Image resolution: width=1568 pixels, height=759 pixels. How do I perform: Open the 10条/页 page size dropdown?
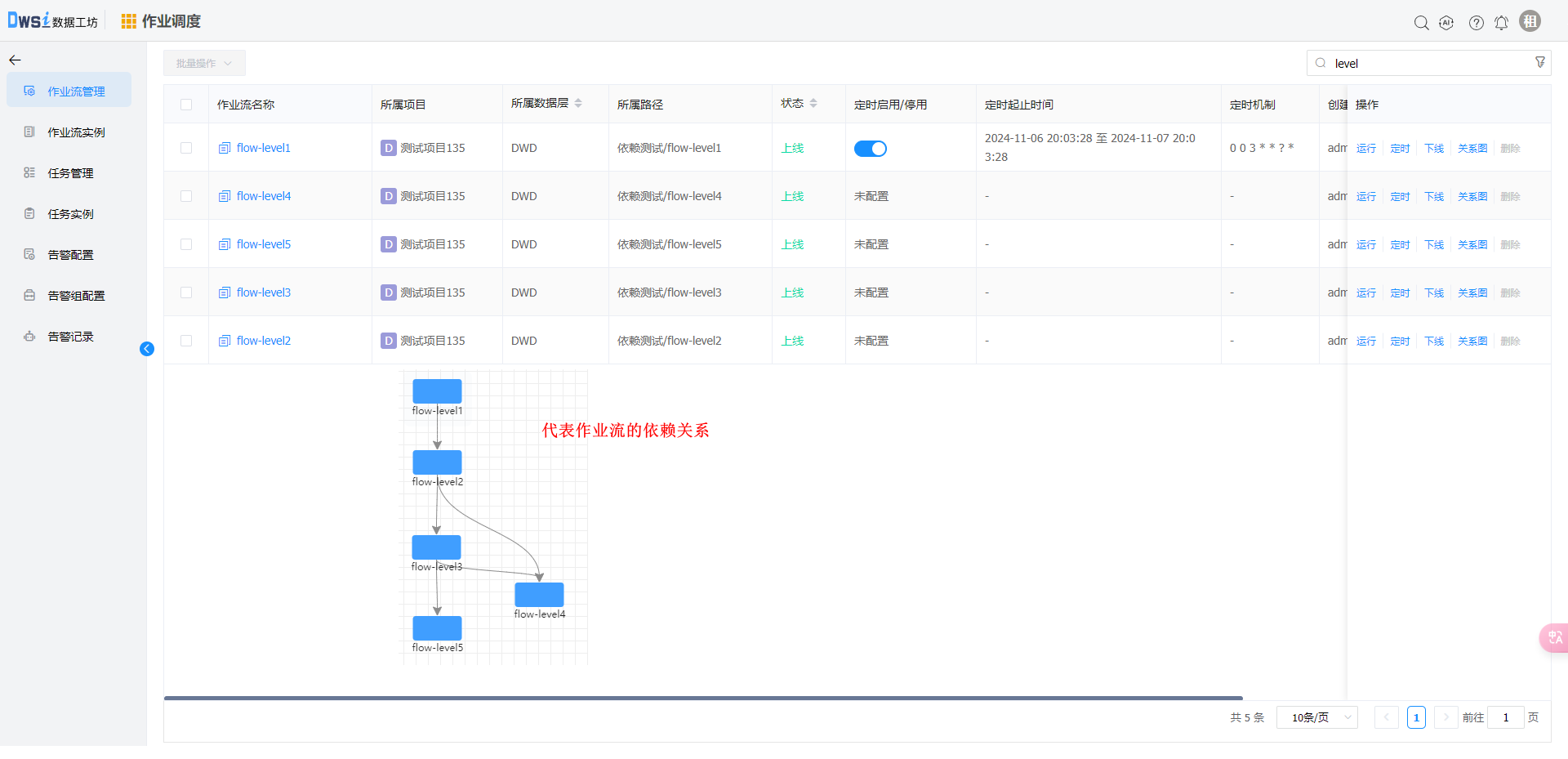[1316, 717]
